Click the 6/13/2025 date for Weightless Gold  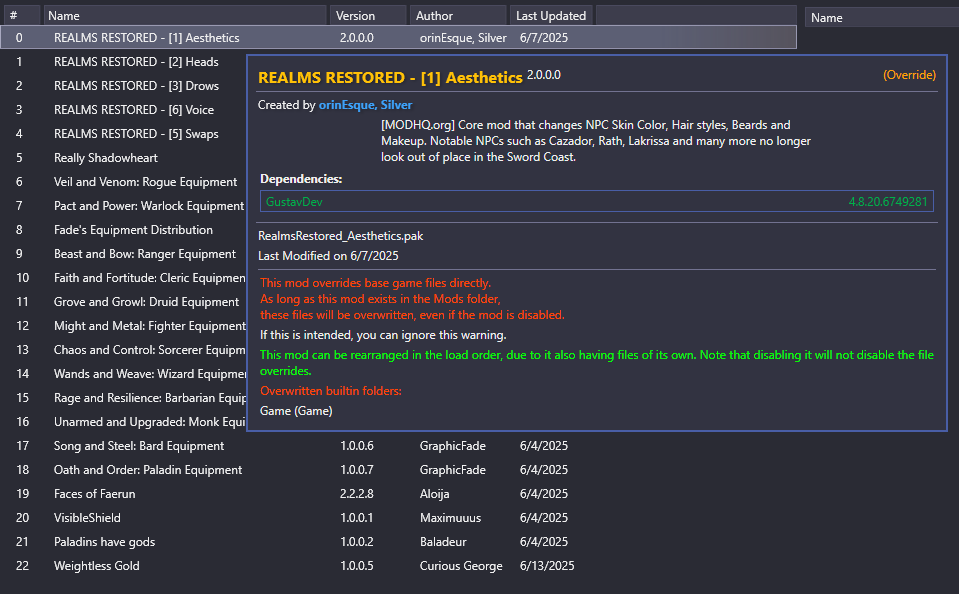pyautogui.click(x=547, y=565)
